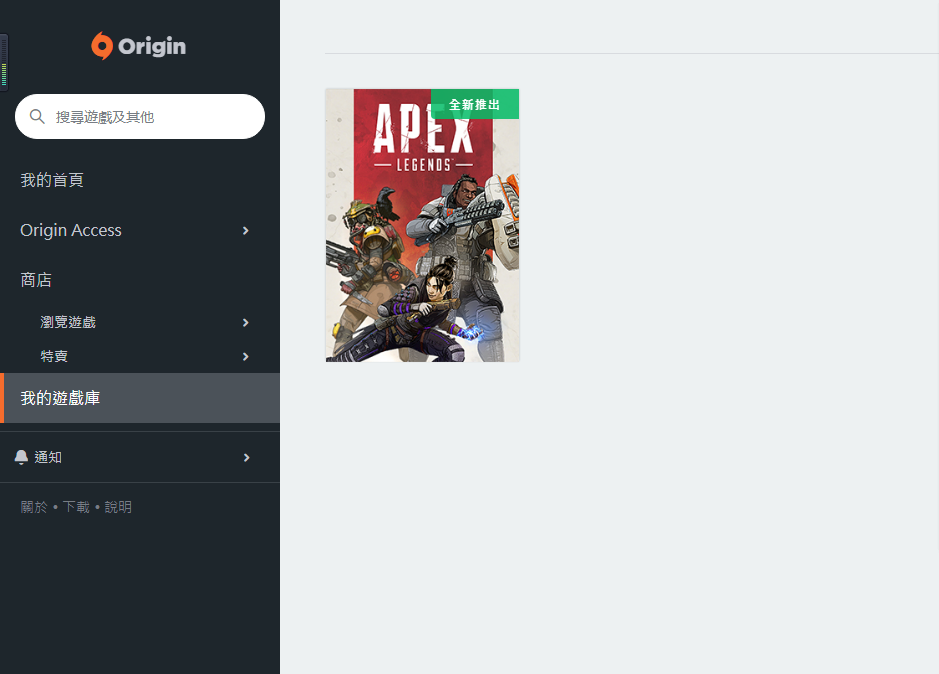This screenshot has height=674, width=939.
Task: Open 瀏覽遊戲 browse games
Action: 68,322
